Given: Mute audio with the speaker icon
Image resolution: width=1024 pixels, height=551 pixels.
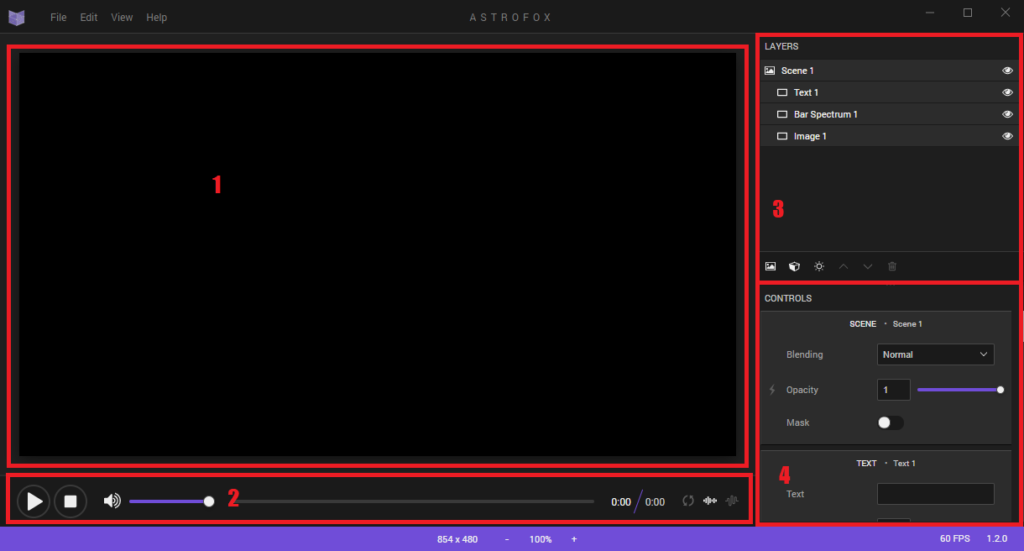Looking at the screenshot, I should pos(112,501).
